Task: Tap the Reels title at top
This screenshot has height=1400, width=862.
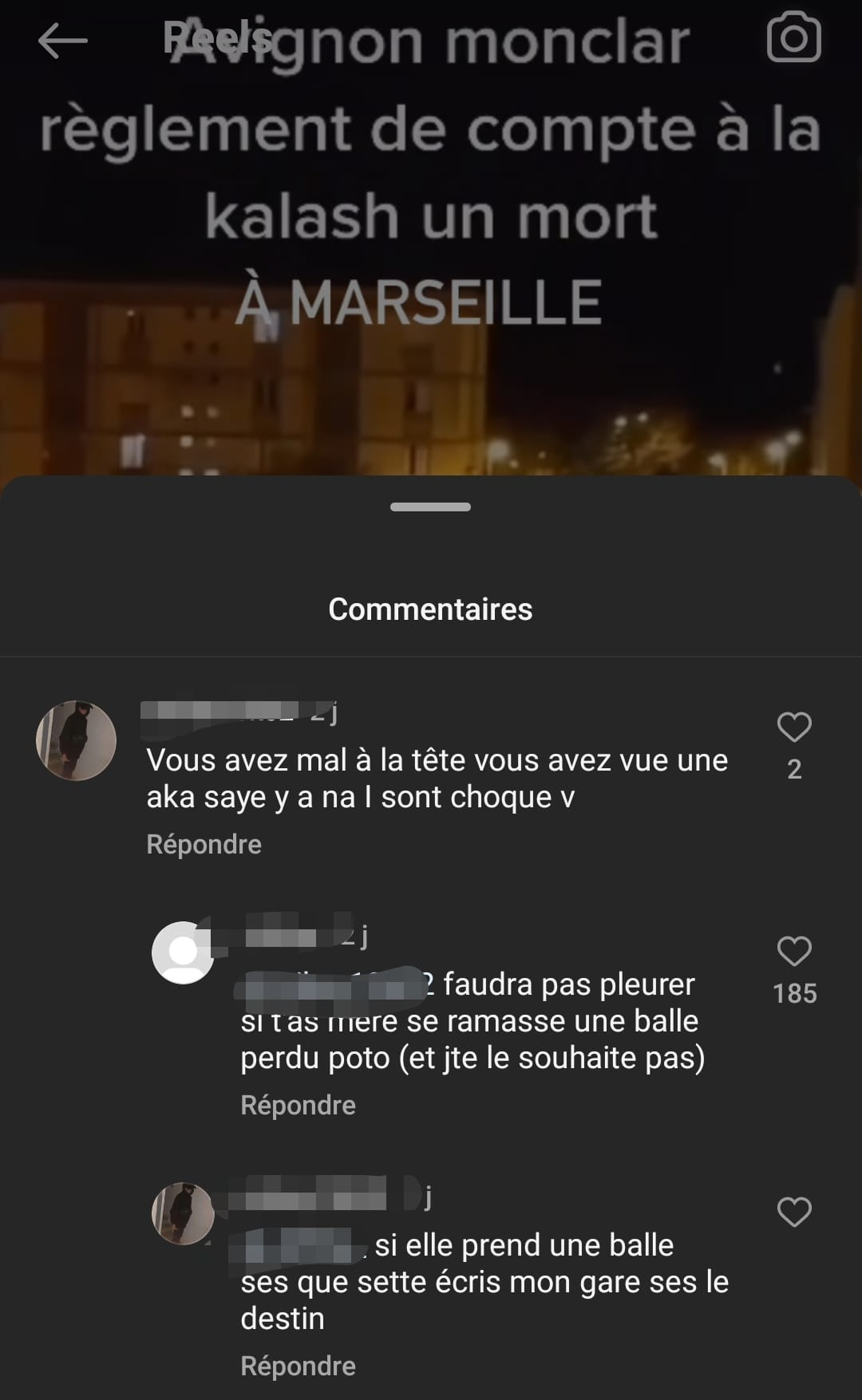Action: click(217, 37)
